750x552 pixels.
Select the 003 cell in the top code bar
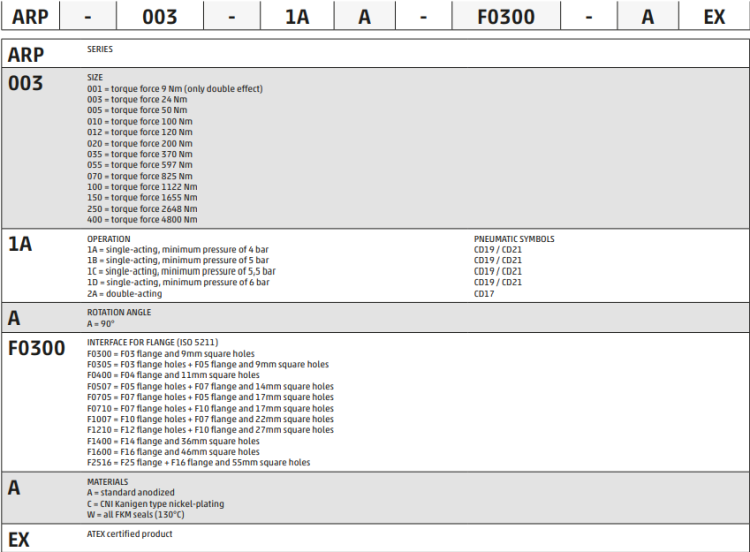[x=160, y=16]
